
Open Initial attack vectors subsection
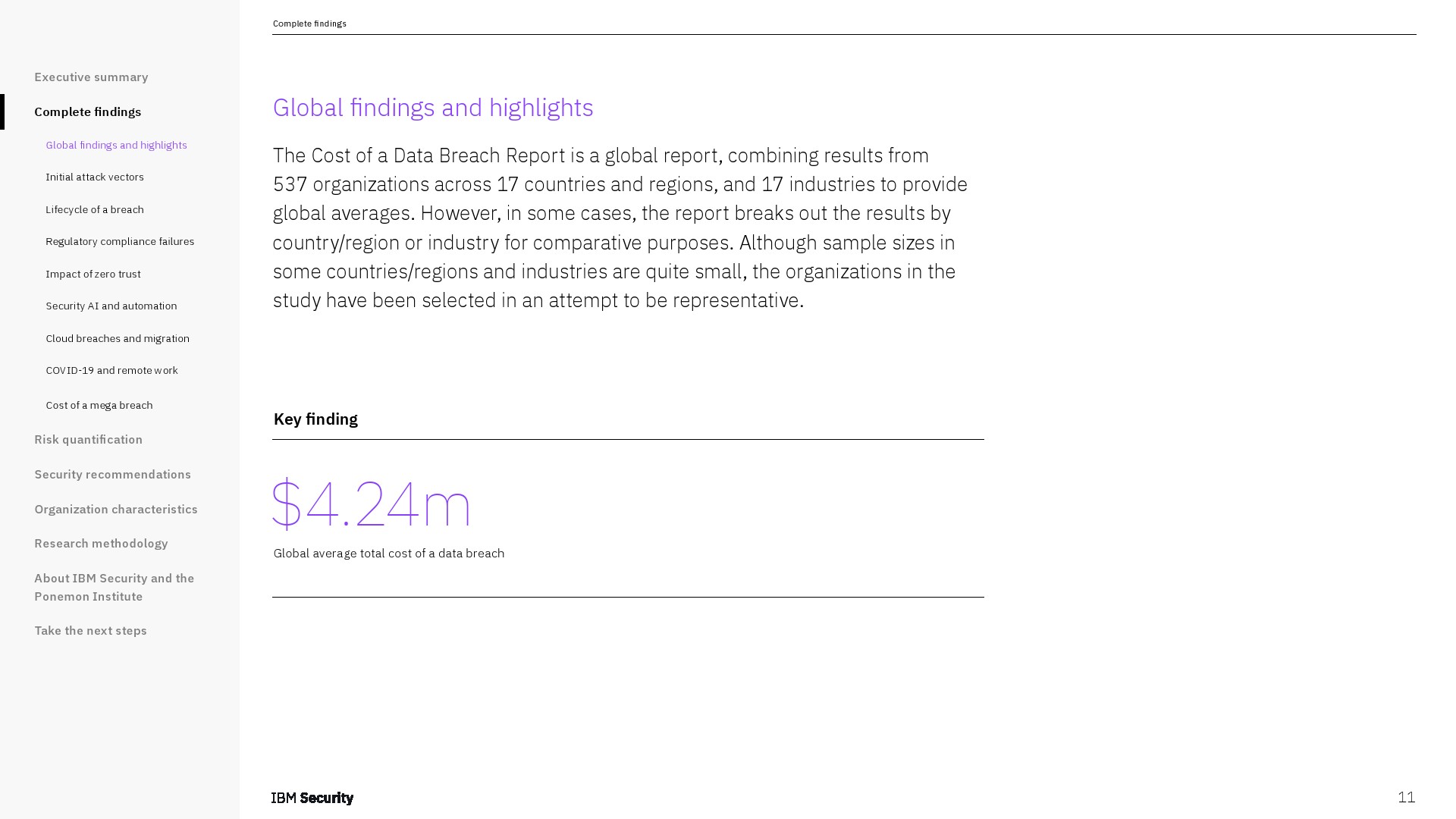pos(95,177)
